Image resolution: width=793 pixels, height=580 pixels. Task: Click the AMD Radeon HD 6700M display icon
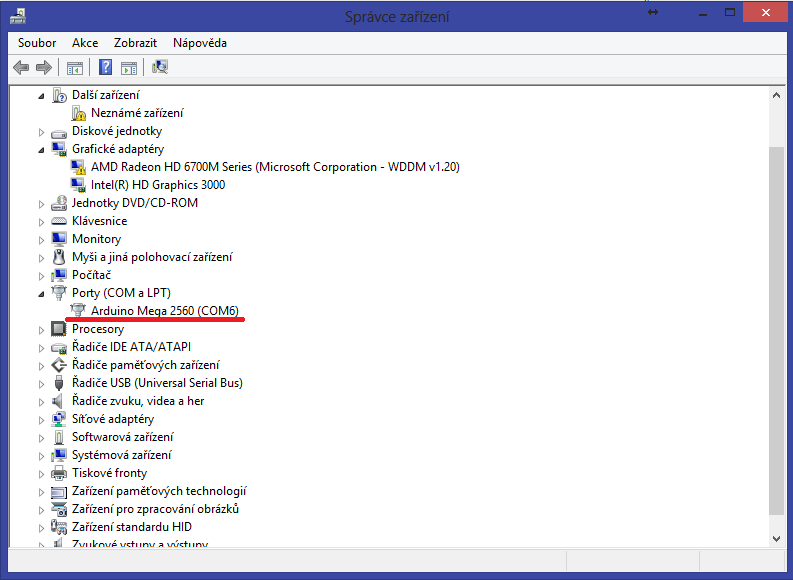click(78, 167)
